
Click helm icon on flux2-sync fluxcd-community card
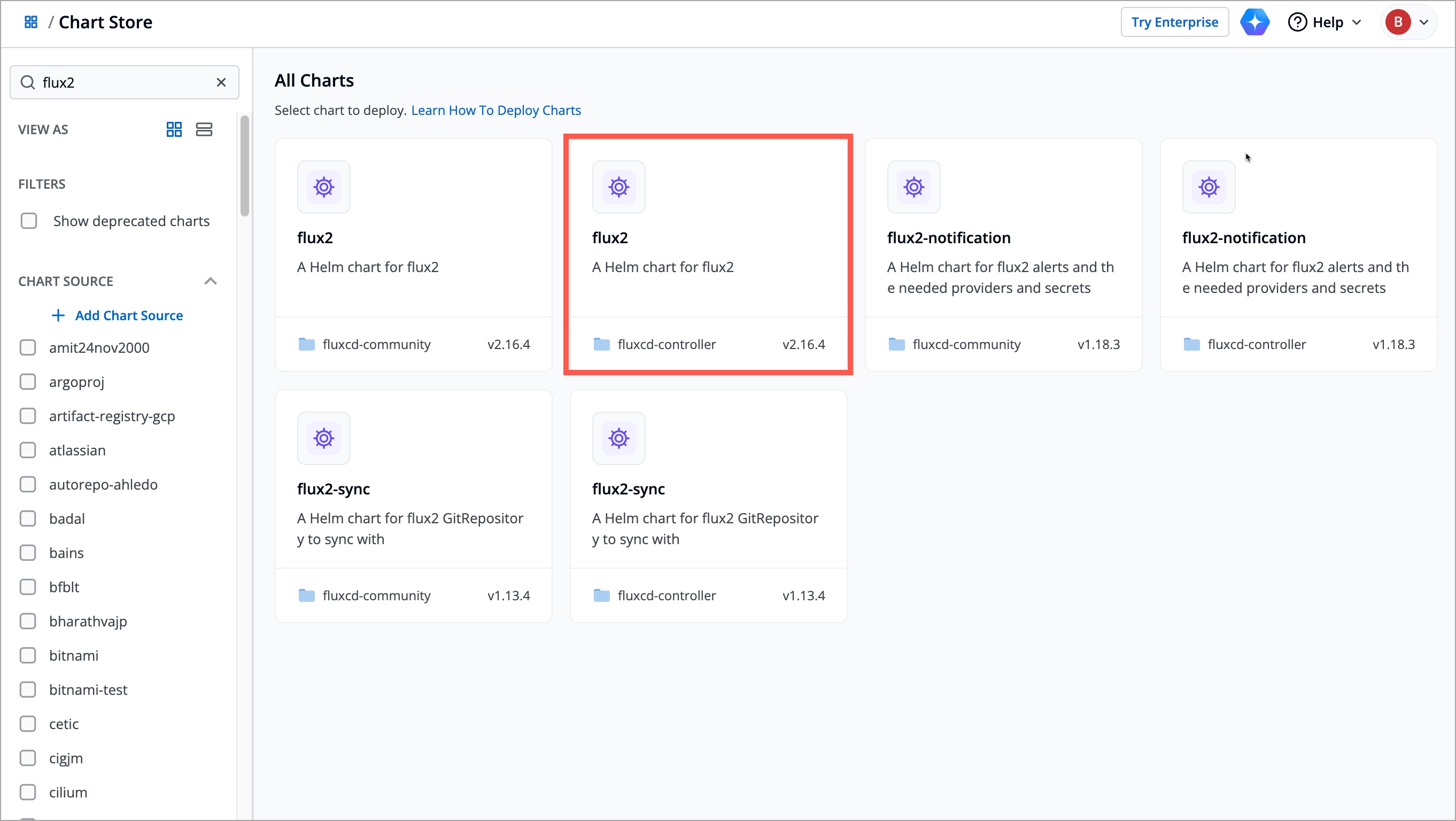(x=324, y=438)
